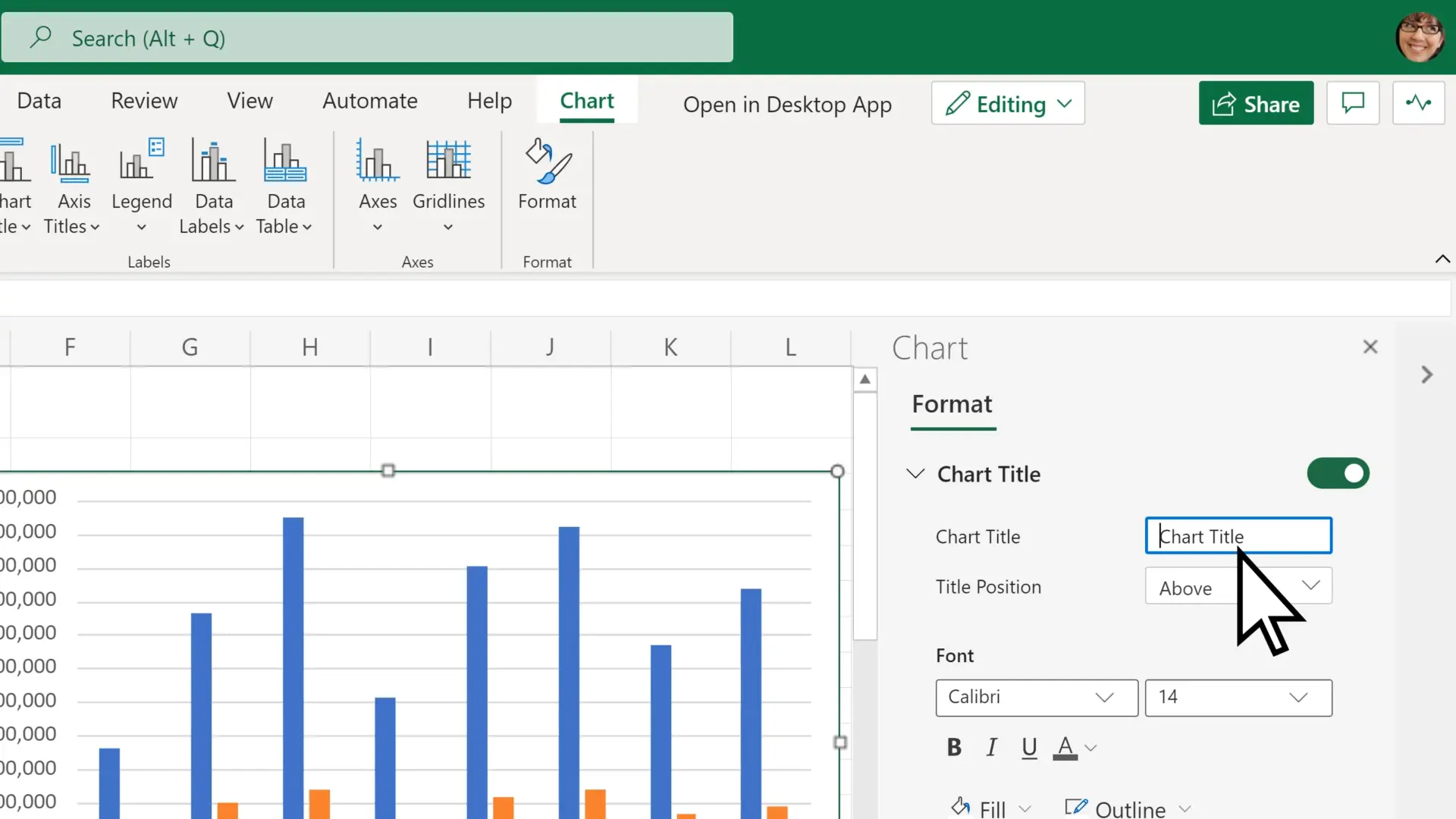Click the Chart Title input field
The width and height of the screenshot is (1456, 819).
[x=1238, y=536]
